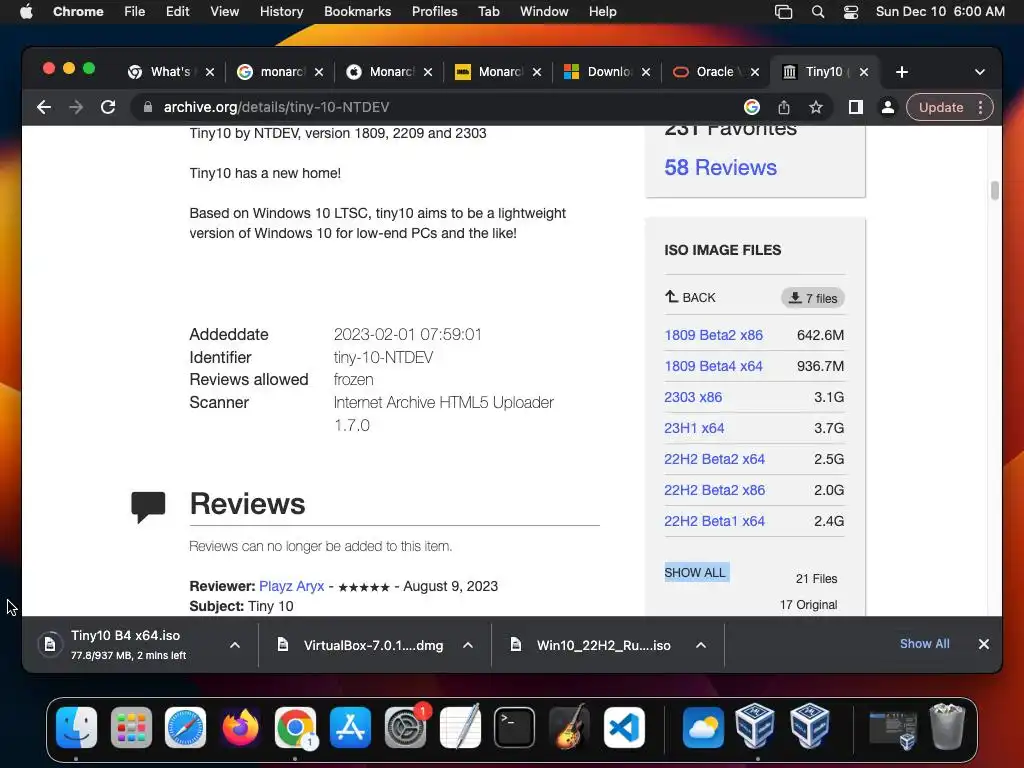Go BACK in ISO image files list
Screen dimensions: 1024x768
(x=690, y=297)
